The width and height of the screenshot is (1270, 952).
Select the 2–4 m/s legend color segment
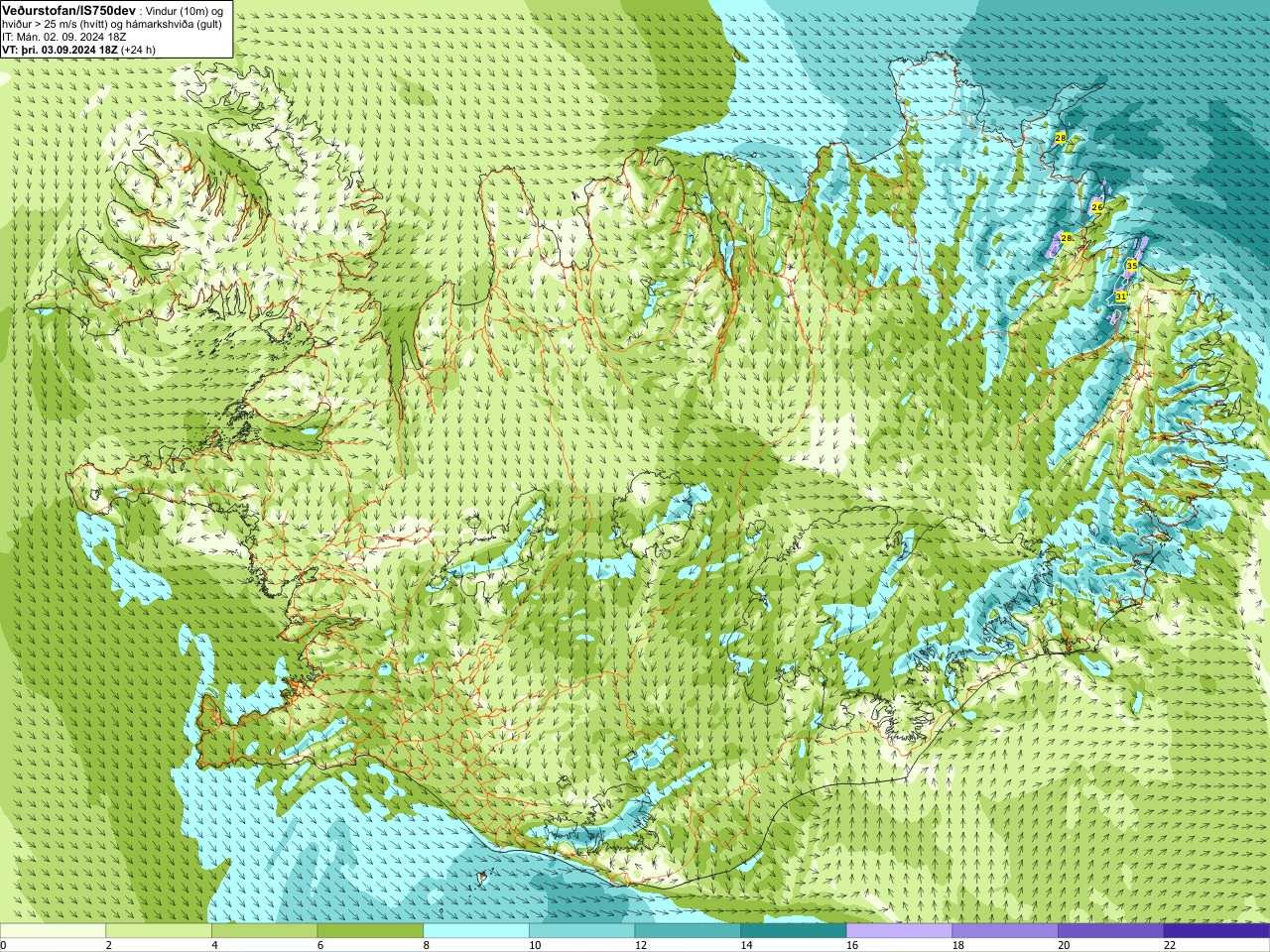[x=159, y=931]
